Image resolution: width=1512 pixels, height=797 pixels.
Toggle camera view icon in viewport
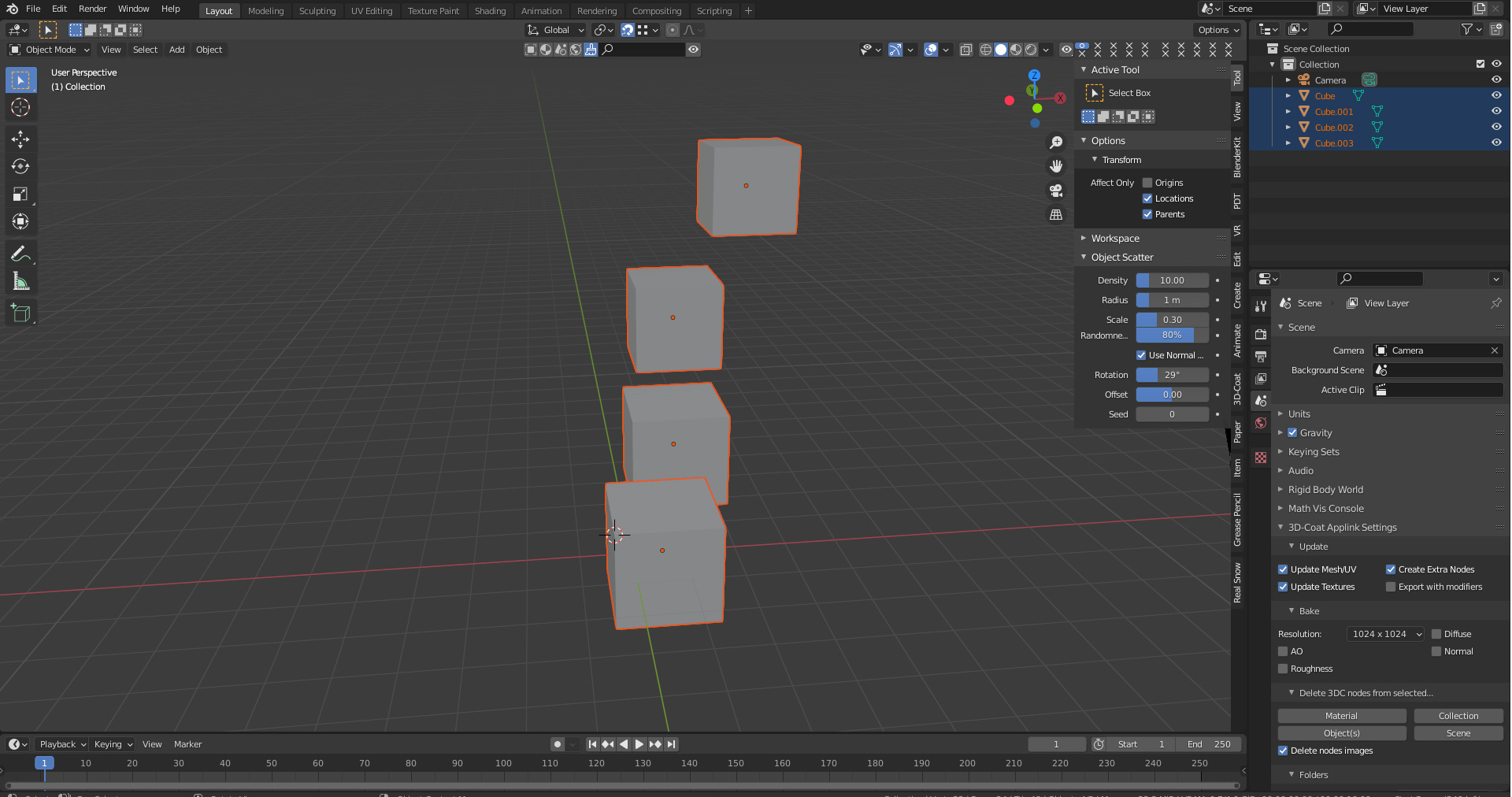click(x=1056, y=191)
